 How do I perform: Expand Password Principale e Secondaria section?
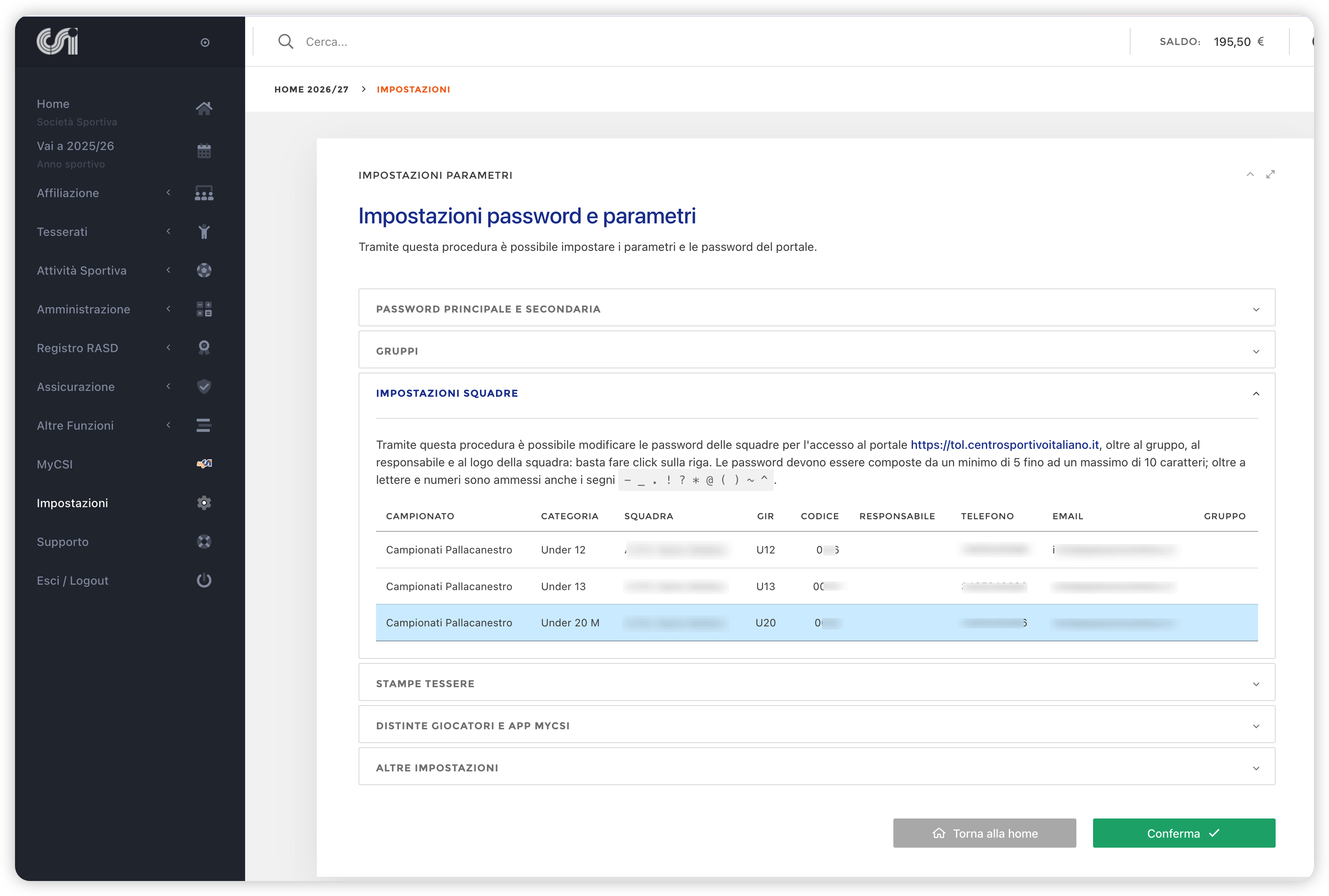point(816,308)
